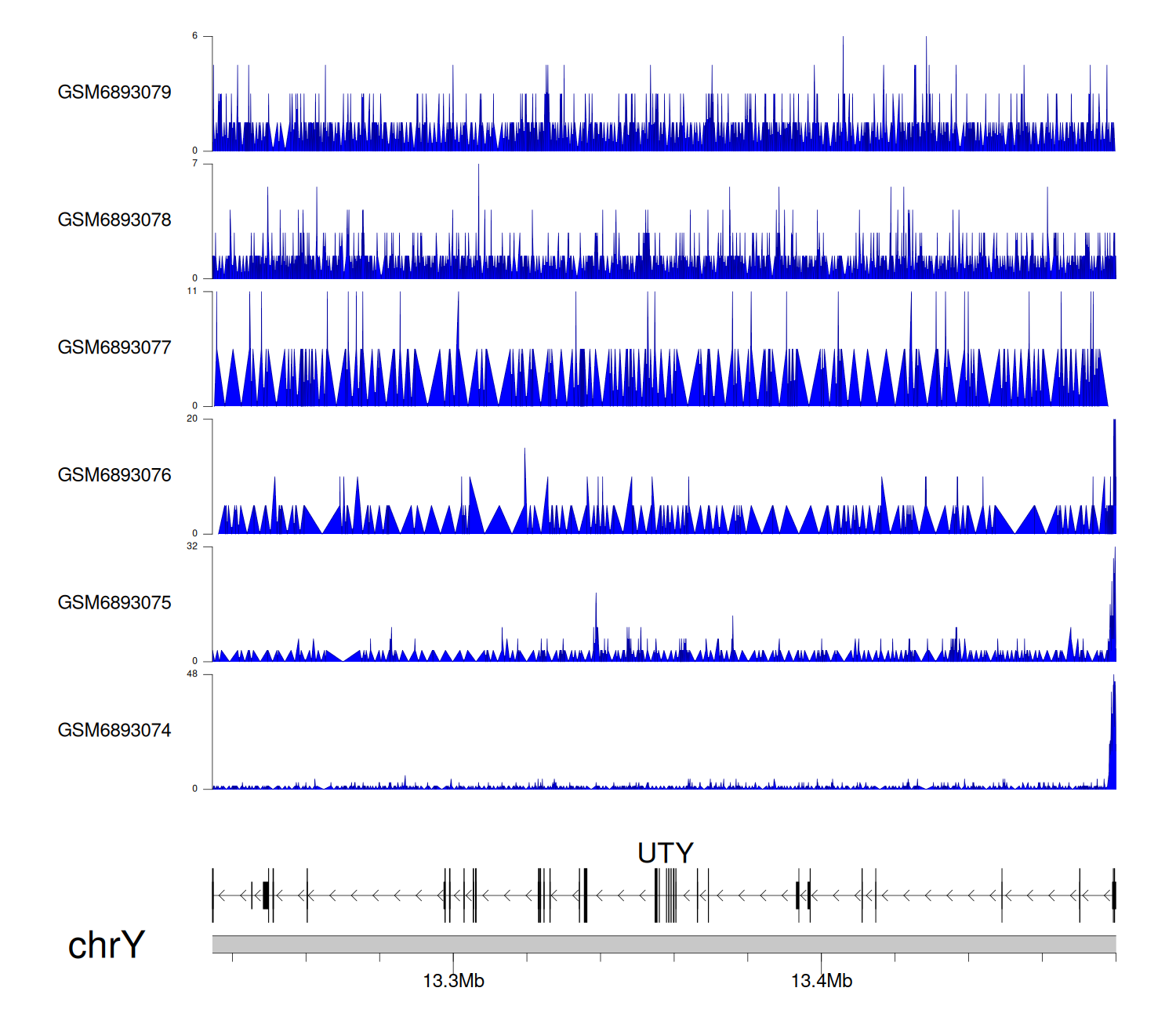Screen dimensions: 1176x1035
Task: Click the leftmost exon of the UTY gene
Action: tap(213, 895)
